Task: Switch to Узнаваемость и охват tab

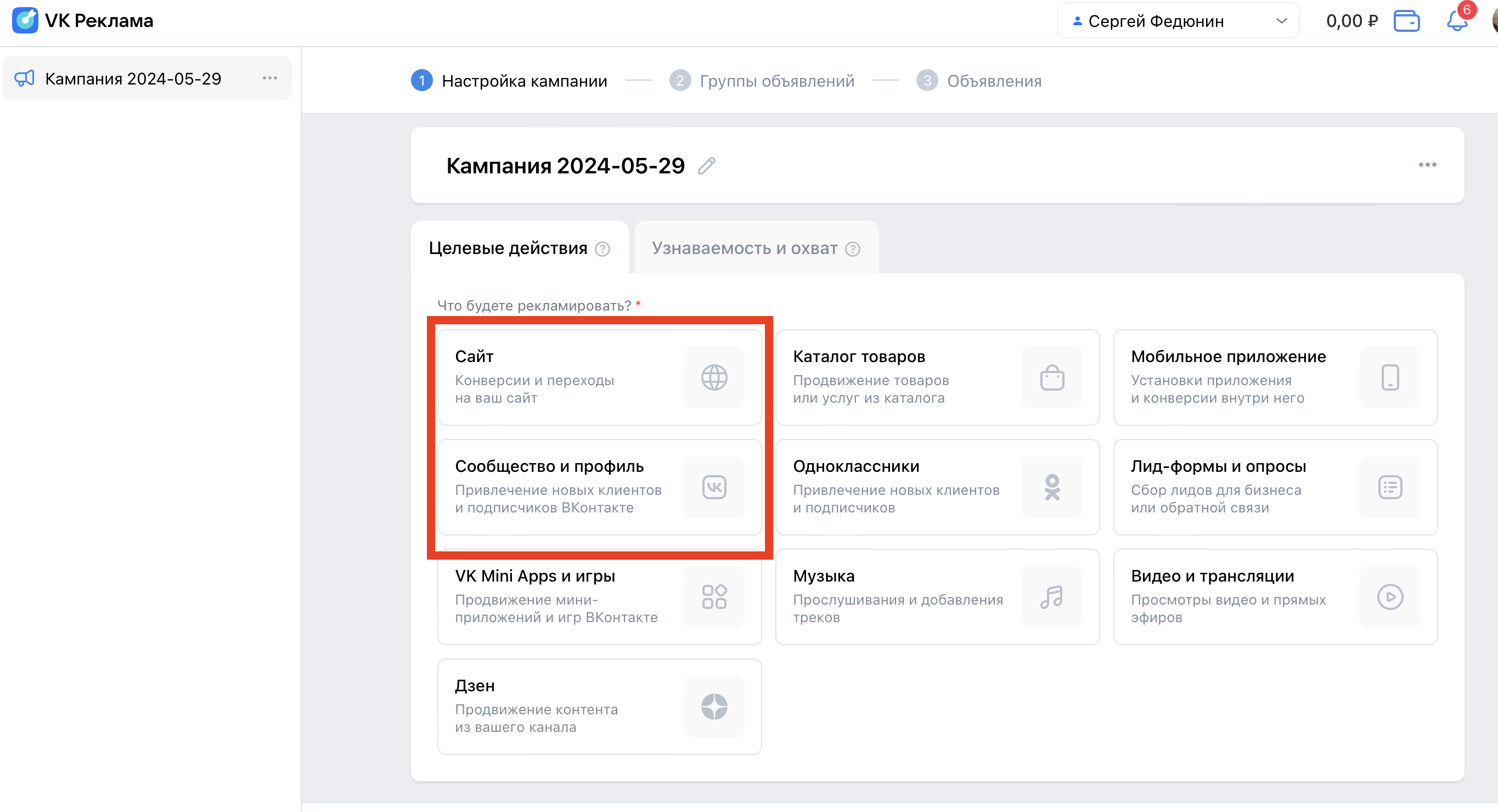Action: 756,248
